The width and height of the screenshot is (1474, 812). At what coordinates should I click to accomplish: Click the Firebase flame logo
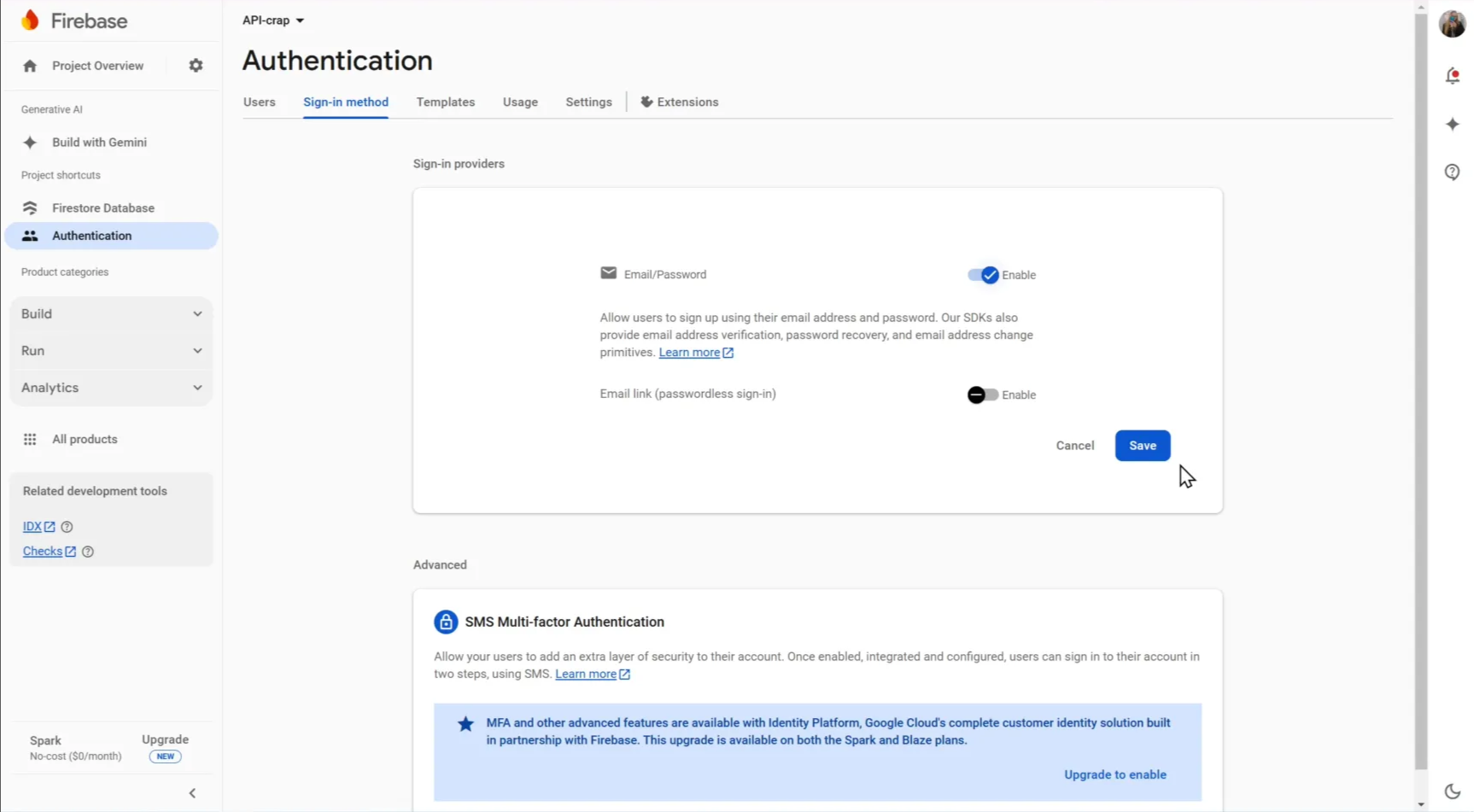30,20
